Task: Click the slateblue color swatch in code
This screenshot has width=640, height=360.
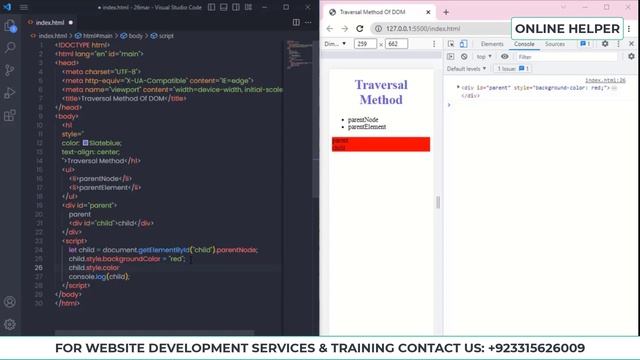Action: coord(85,143)
